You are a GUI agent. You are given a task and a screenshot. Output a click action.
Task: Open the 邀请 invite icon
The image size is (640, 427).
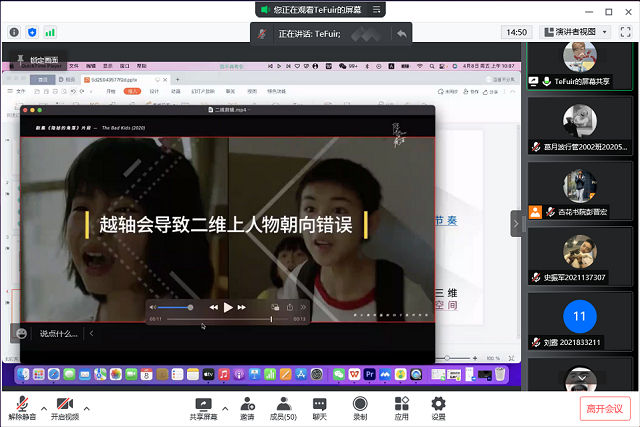click(x=247, y=408)
